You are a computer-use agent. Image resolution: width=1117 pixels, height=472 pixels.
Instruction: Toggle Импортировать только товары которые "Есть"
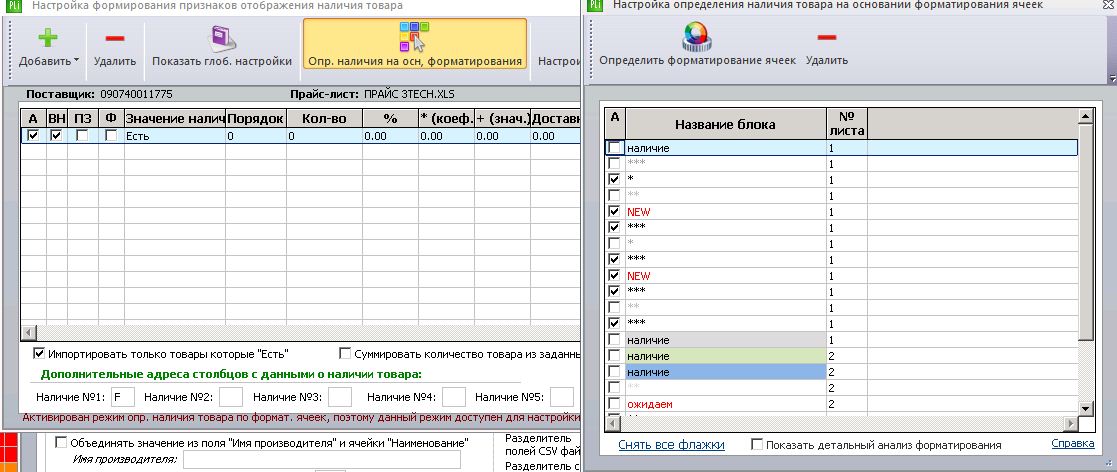point(38,353)
